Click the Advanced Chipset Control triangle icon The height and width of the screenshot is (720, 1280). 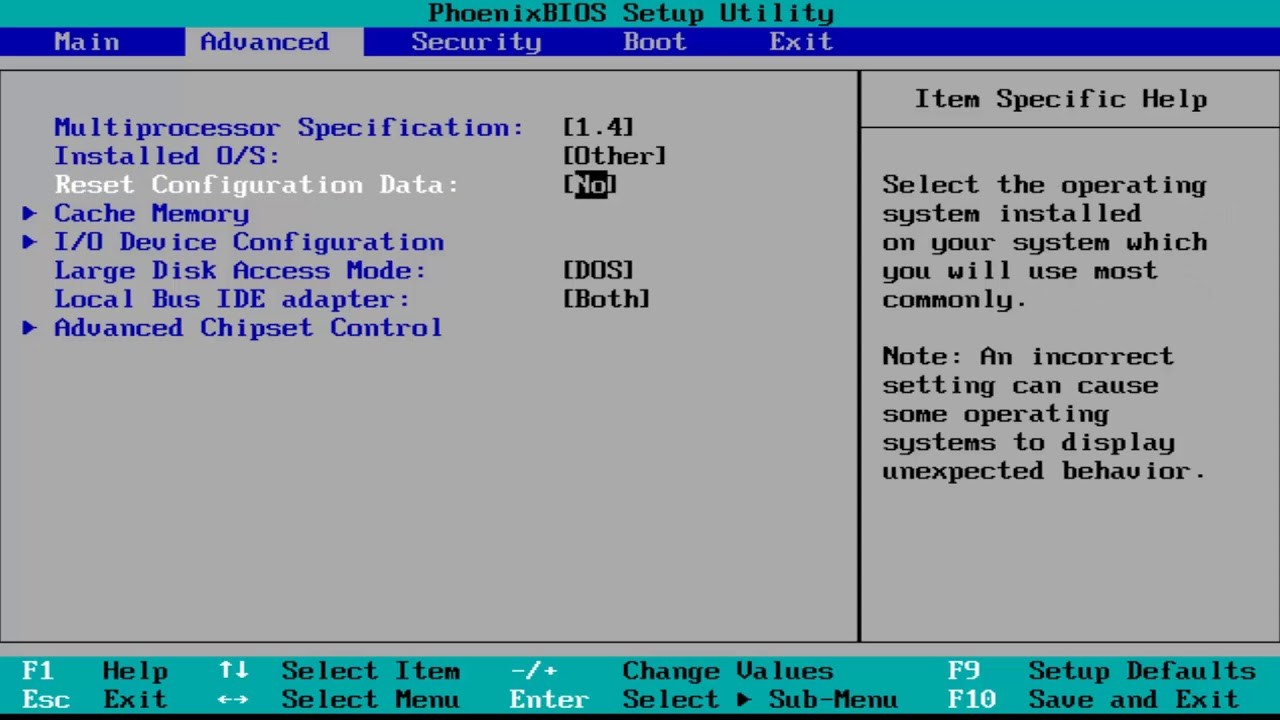(x=28, y=327)
